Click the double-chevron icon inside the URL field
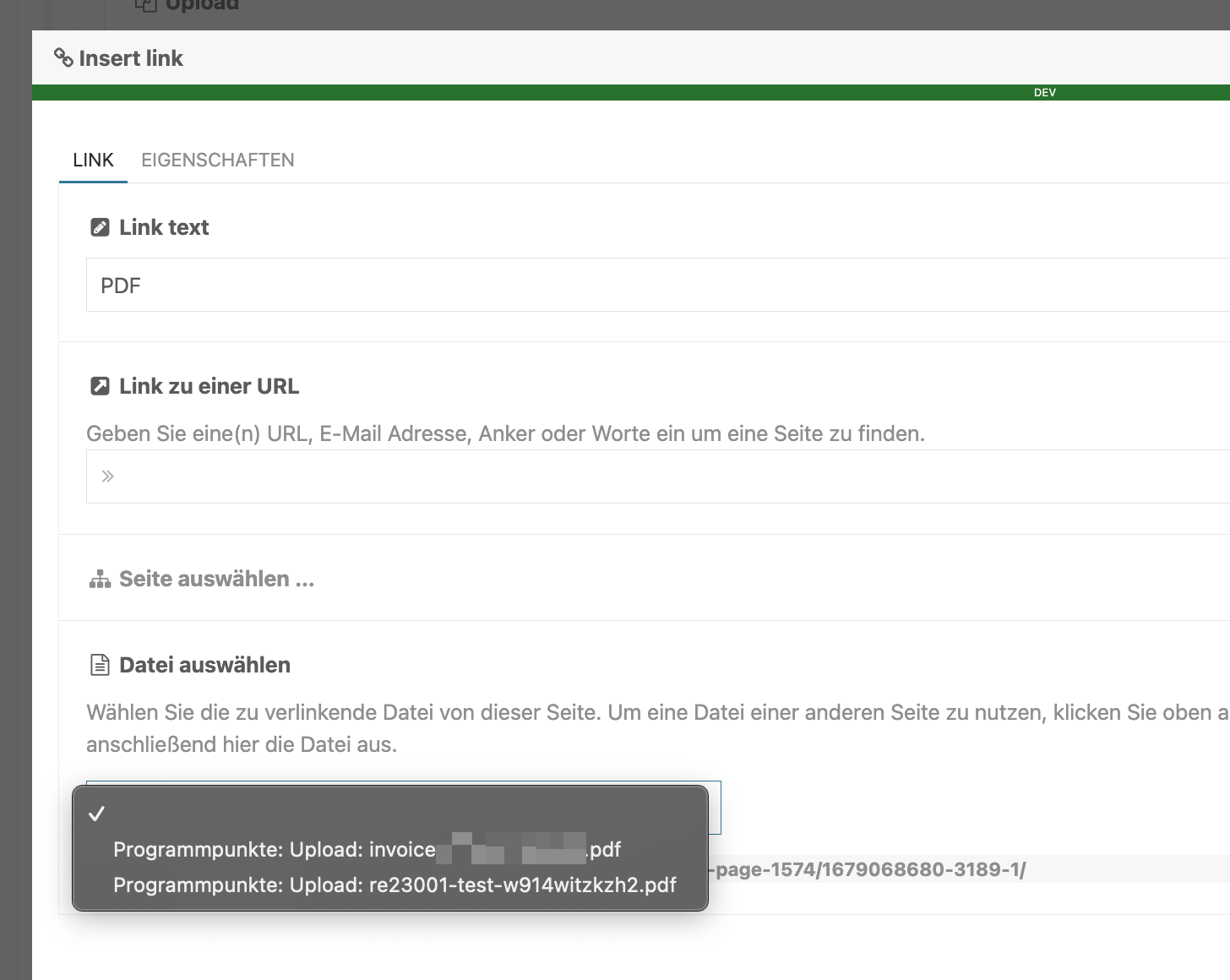 coord(107,476)
